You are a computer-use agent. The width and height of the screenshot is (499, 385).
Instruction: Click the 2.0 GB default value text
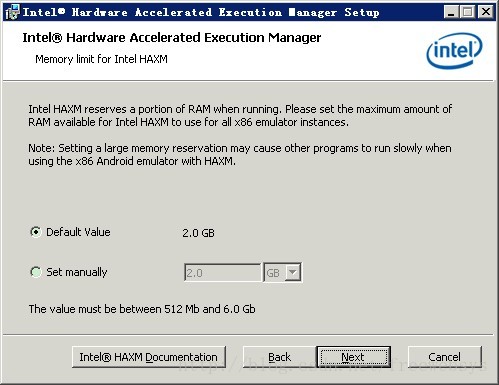tap(198, 233)
